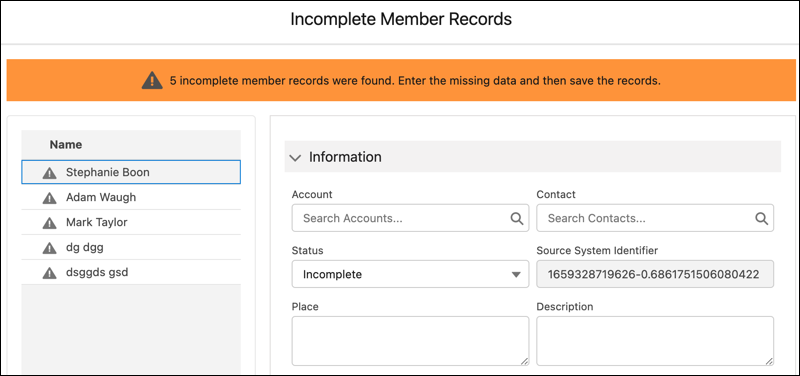Focus the Search Contacts field
The width and height of the screenshot is (800, 376).
pos(655,218)
